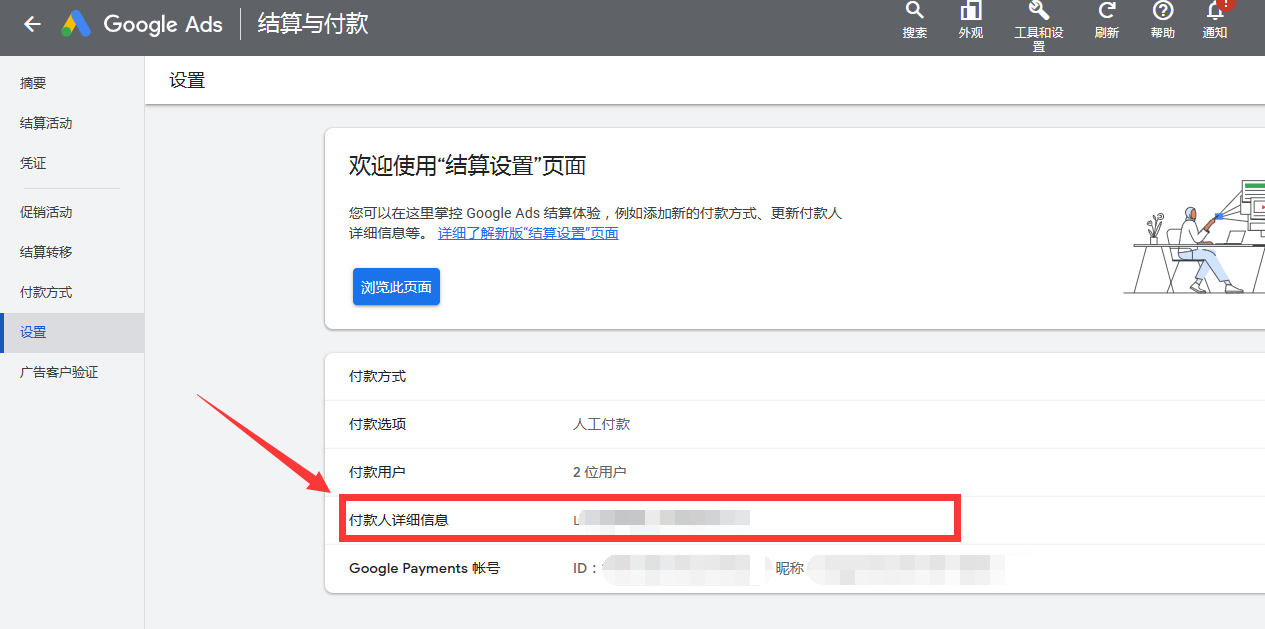Open the Google Ads logo home
Screen dimensions: 1265x629
click(x=142, y=24)
